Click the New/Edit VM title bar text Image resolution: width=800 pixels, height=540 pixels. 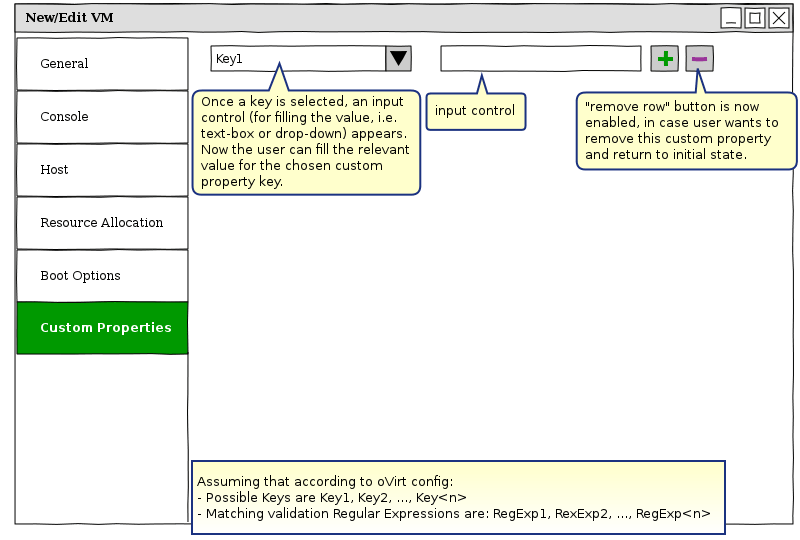point(69,18)
